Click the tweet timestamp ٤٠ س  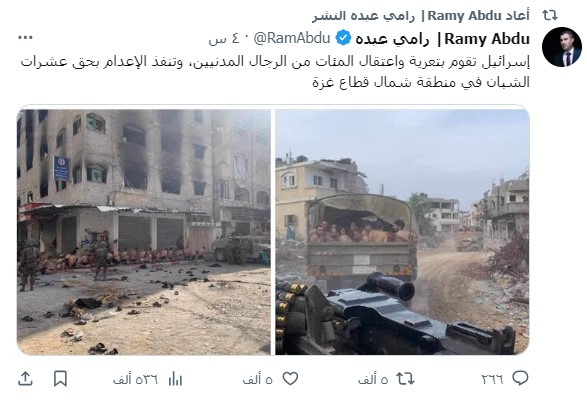click(x=224, y=39)
